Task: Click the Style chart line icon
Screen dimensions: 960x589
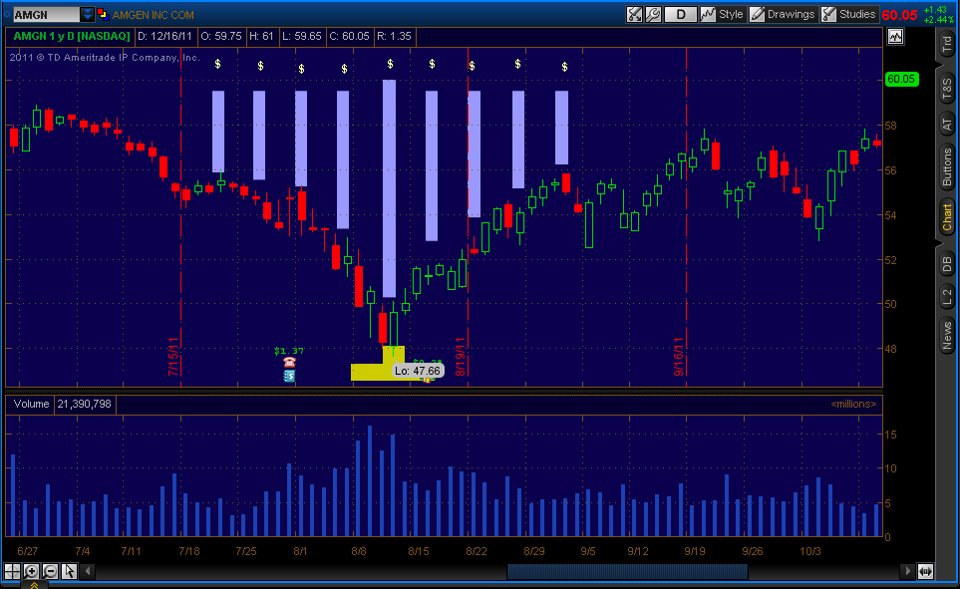Action: [x=708, y=14]
